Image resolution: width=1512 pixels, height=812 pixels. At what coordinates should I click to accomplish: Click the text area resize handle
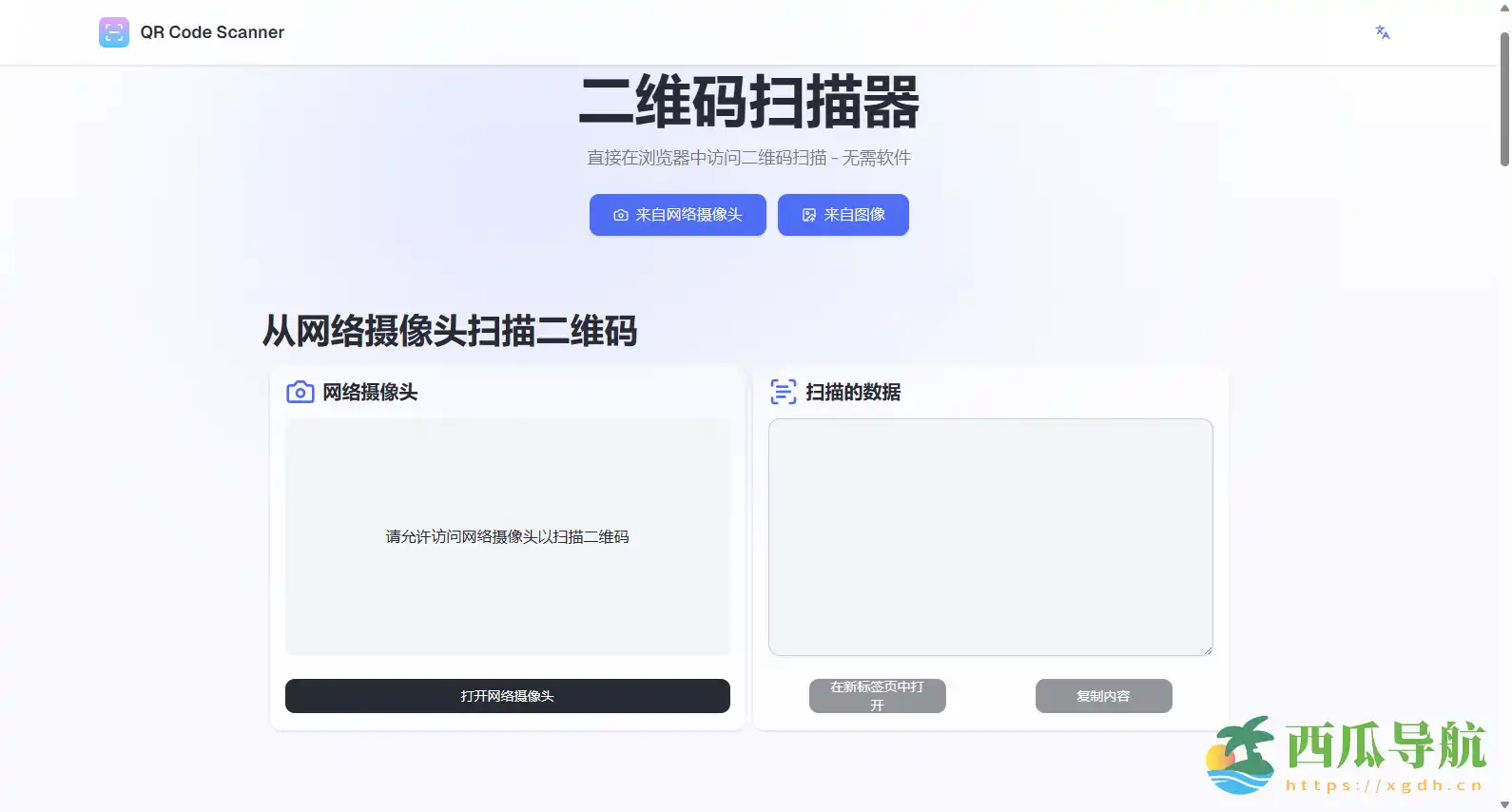click(x=1208, y=650)
